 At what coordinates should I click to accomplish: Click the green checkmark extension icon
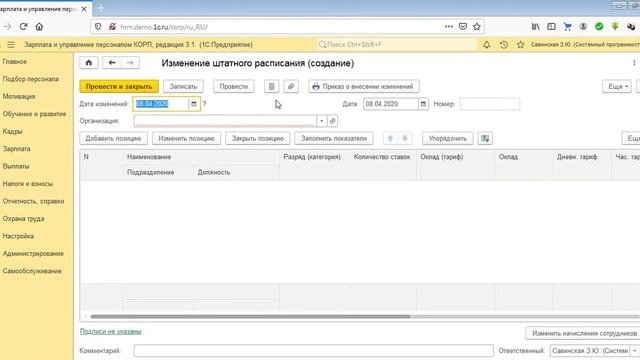click(599, 27)
